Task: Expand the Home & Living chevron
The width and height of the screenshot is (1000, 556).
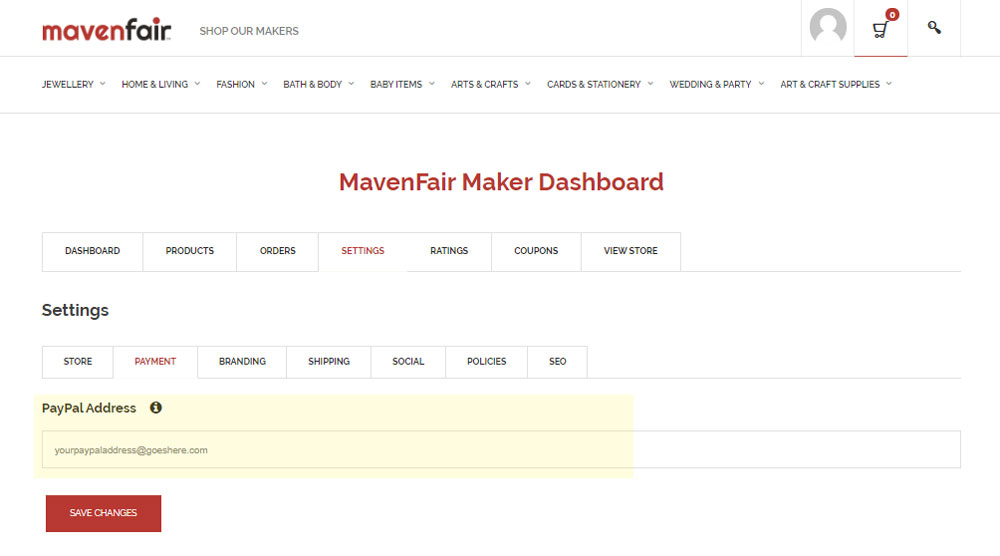Action: [x=197, y=84]
